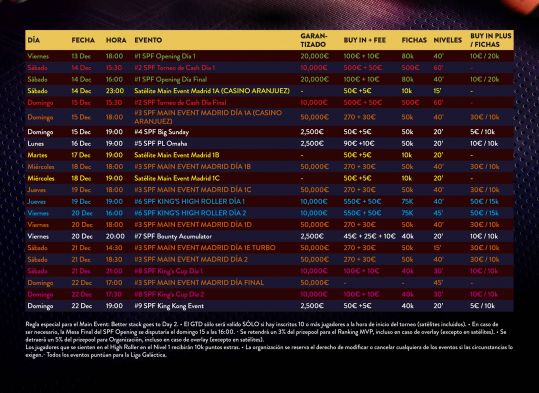539x393 pixels.
Task: Click #3 SPF Main Event Madrid Día Final
Action: coord(199,283)
